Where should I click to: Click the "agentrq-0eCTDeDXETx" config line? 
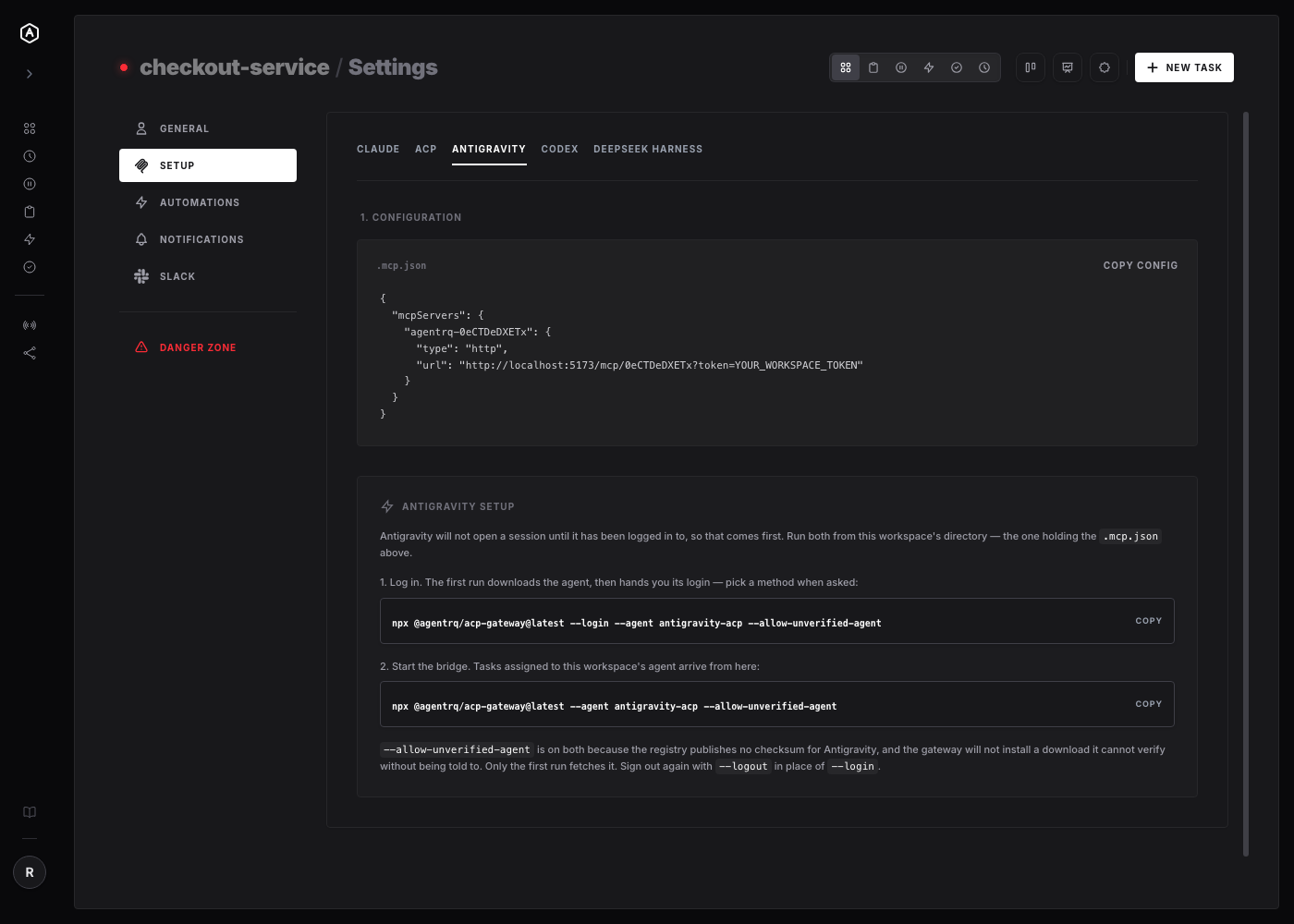tap(478, 332)
